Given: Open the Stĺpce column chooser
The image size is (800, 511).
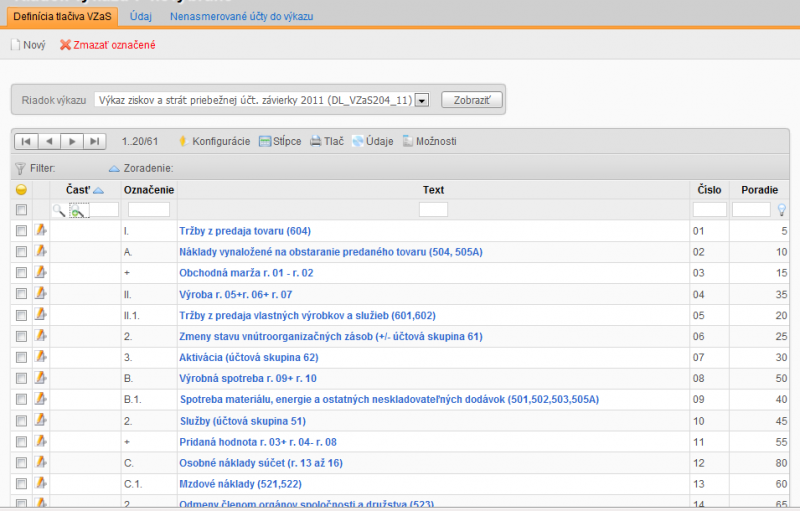Looking at the screenshot, I should 280,141.
